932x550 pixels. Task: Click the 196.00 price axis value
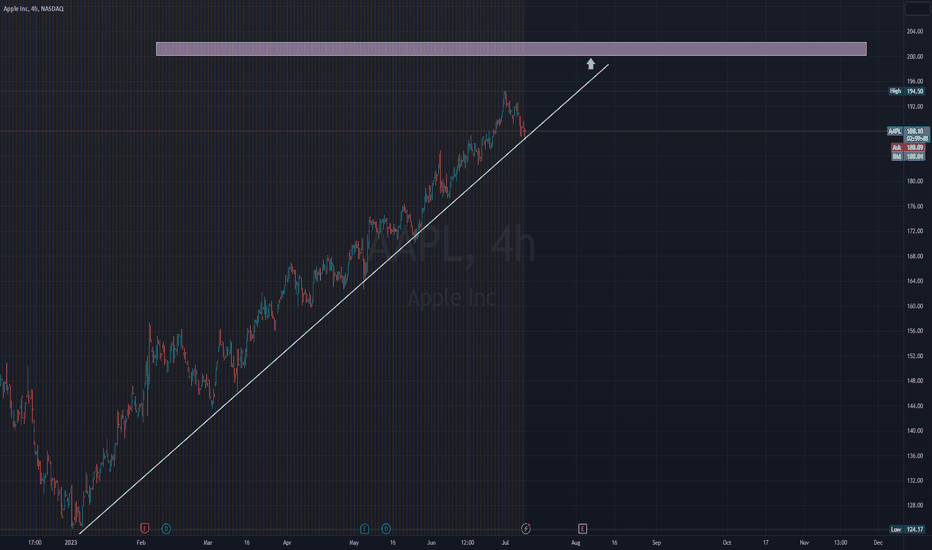click(x=914, y=81)
